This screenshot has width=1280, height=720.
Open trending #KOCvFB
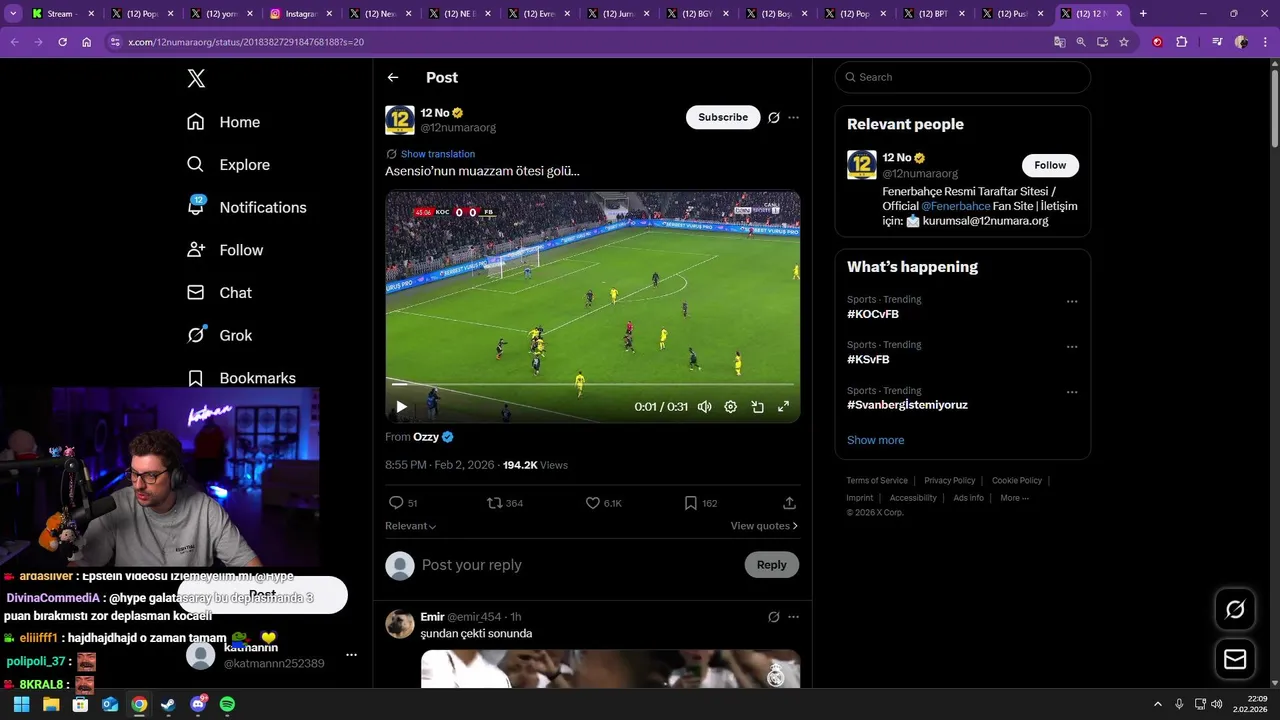(873, 314)
